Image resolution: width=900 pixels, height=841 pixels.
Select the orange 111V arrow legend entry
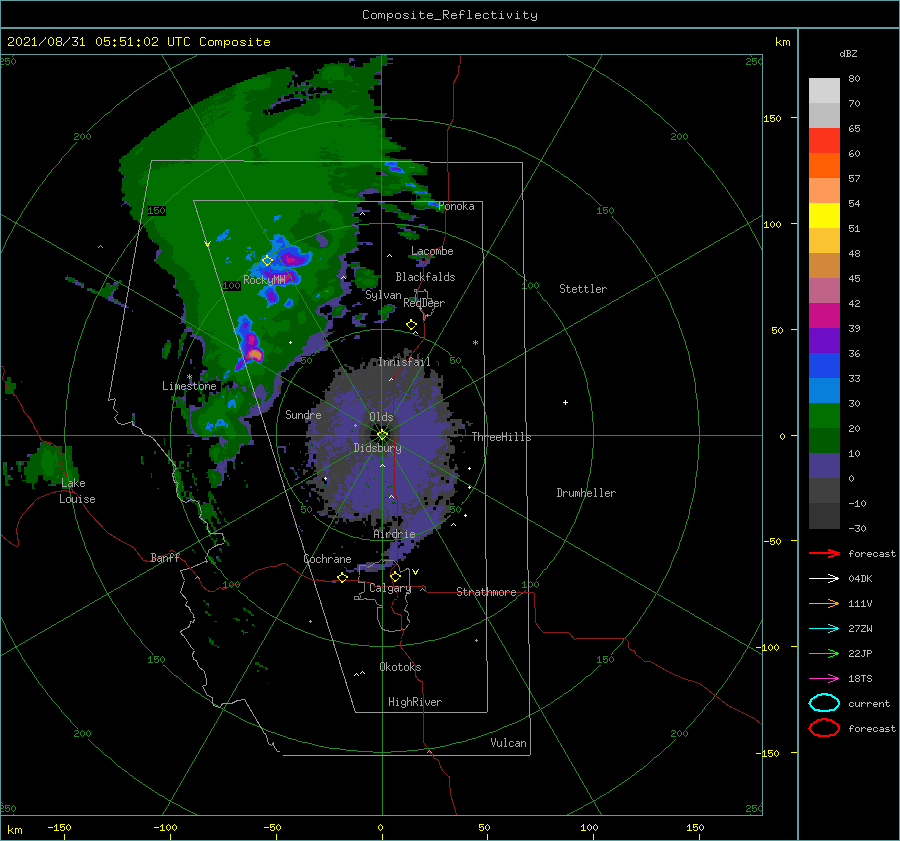pos(824,603)
